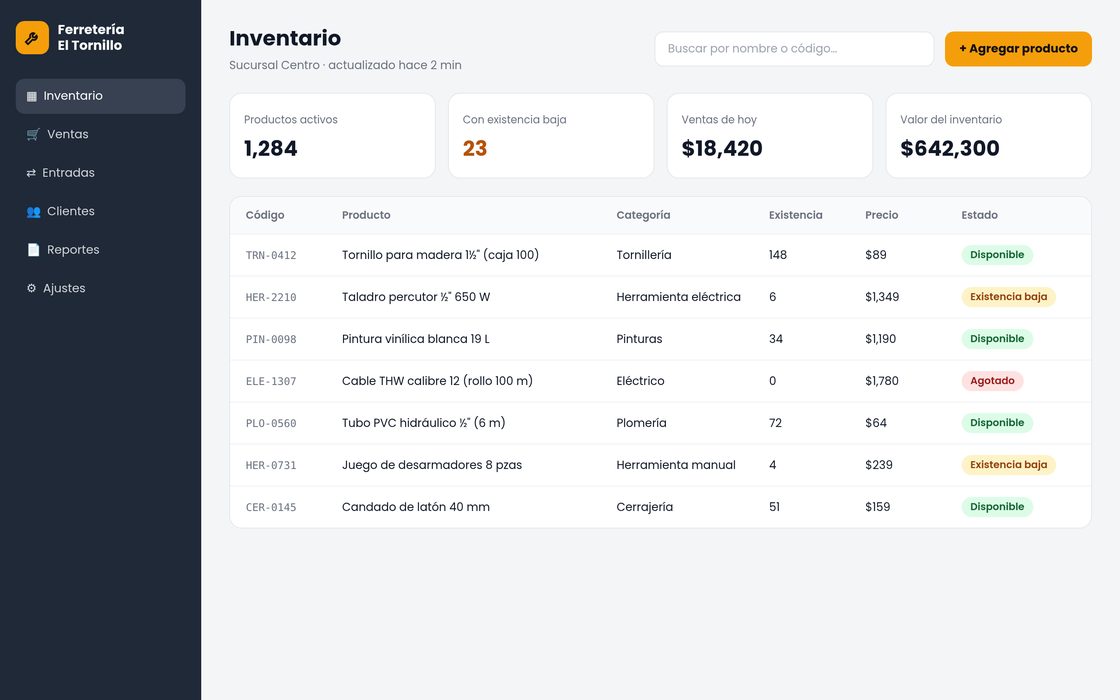Click the Tubo PVC hidráulico product name
This screenshot has height=700, width=1120.
(x=424, y=423)
